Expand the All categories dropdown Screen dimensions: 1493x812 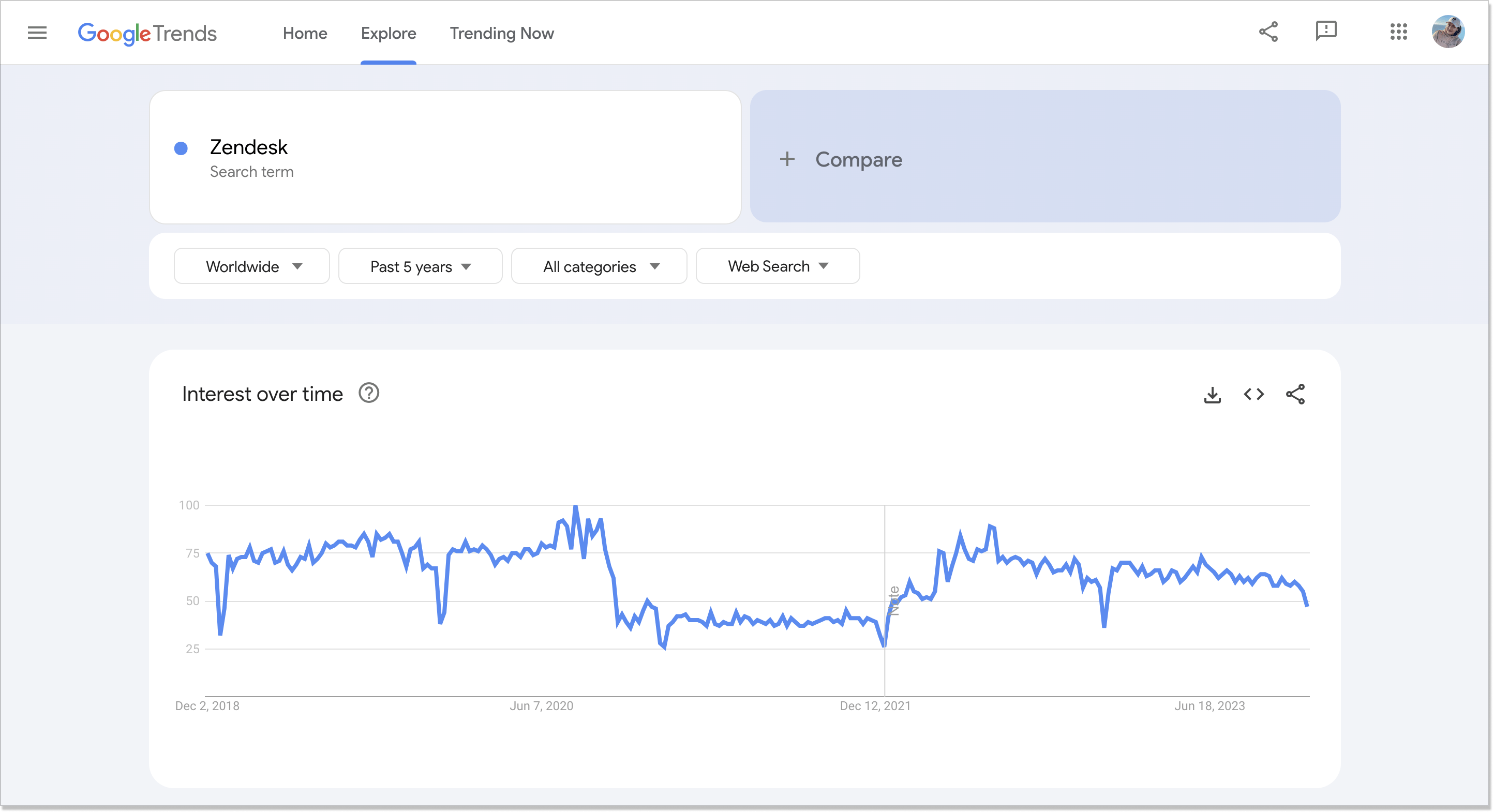tap(599, 266)
